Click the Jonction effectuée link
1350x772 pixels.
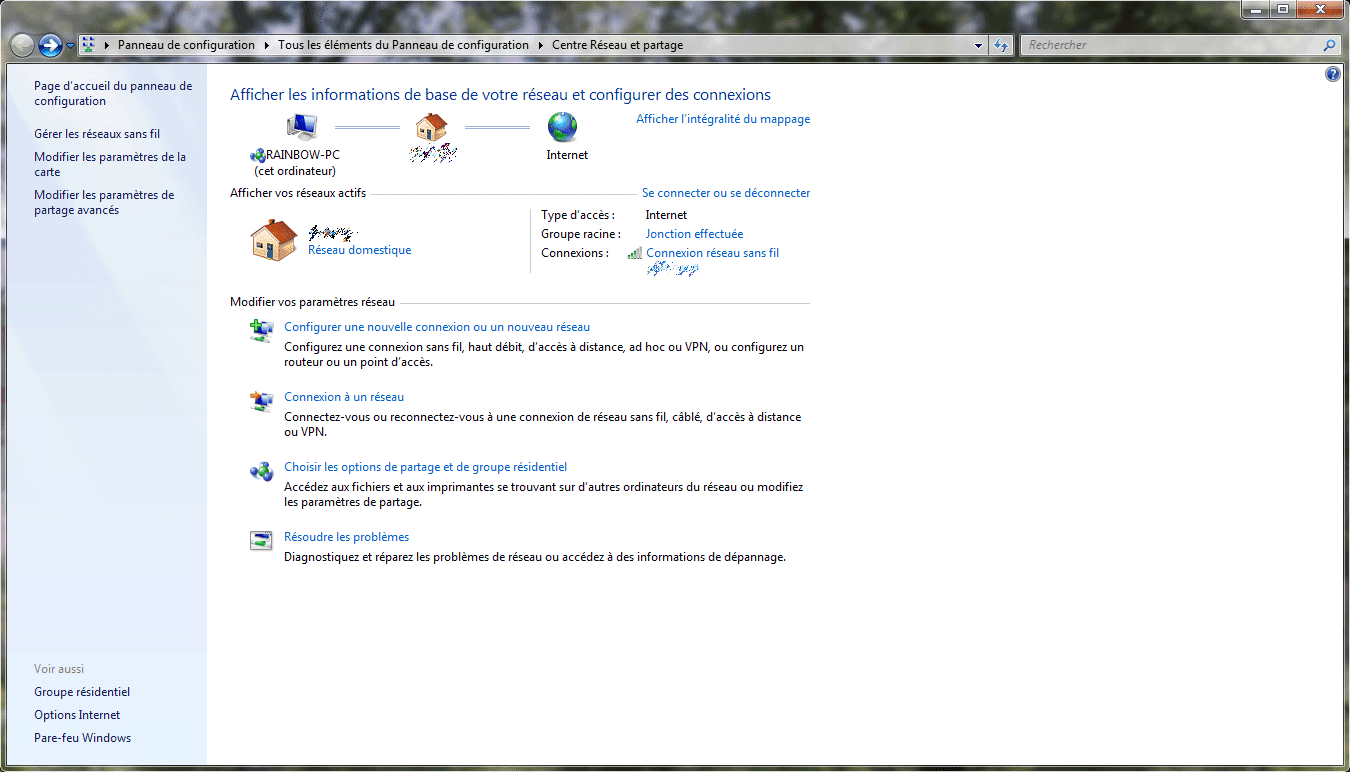click(694, 234)
